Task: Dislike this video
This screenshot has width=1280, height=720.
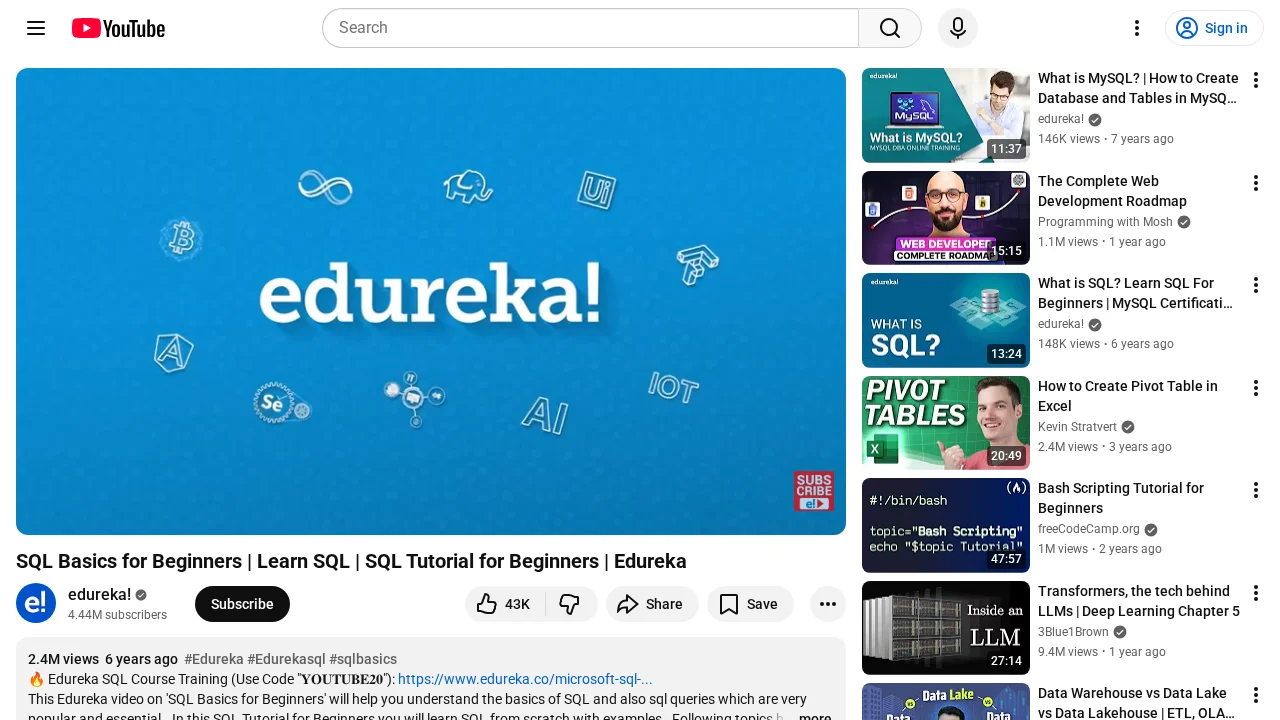Action: click(x=571, y=604)
